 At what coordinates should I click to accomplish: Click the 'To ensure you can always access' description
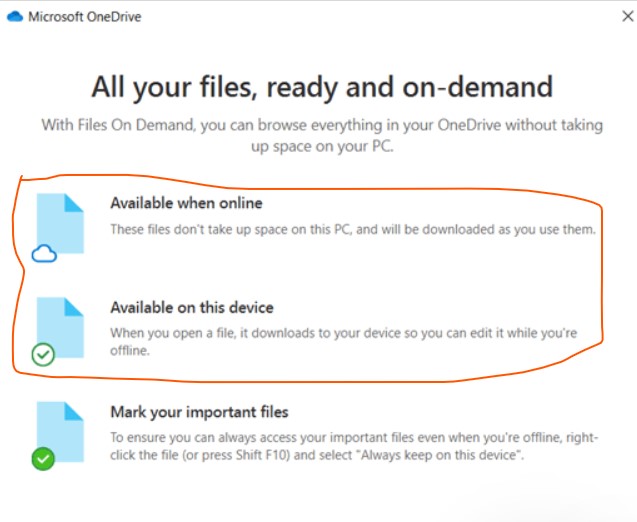pyautogui.click(x=354, y=446)
